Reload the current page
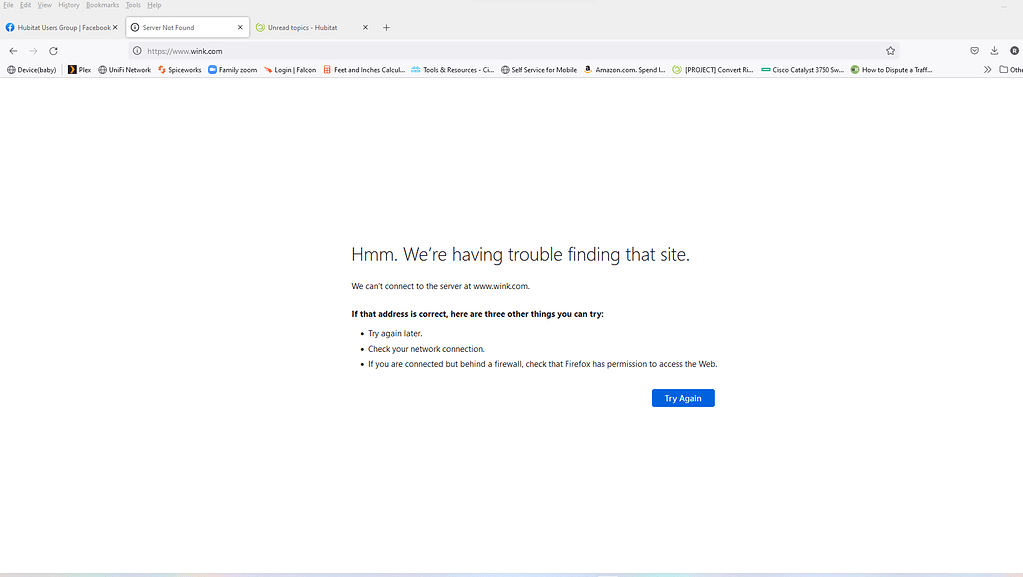The height and width of the screenshot is (577, 1023). 53,51
